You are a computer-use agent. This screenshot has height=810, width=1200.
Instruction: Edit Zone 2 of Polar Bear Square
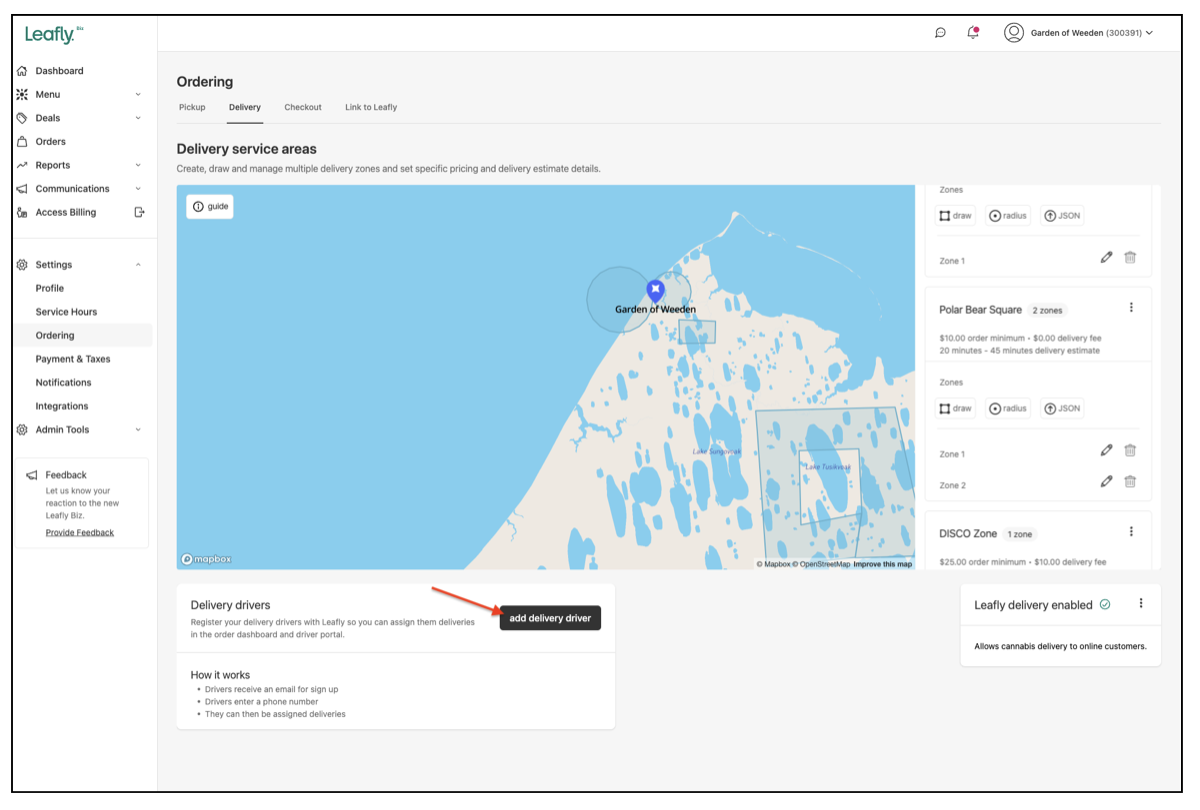pyautogui.click(x=1106, y=481)
